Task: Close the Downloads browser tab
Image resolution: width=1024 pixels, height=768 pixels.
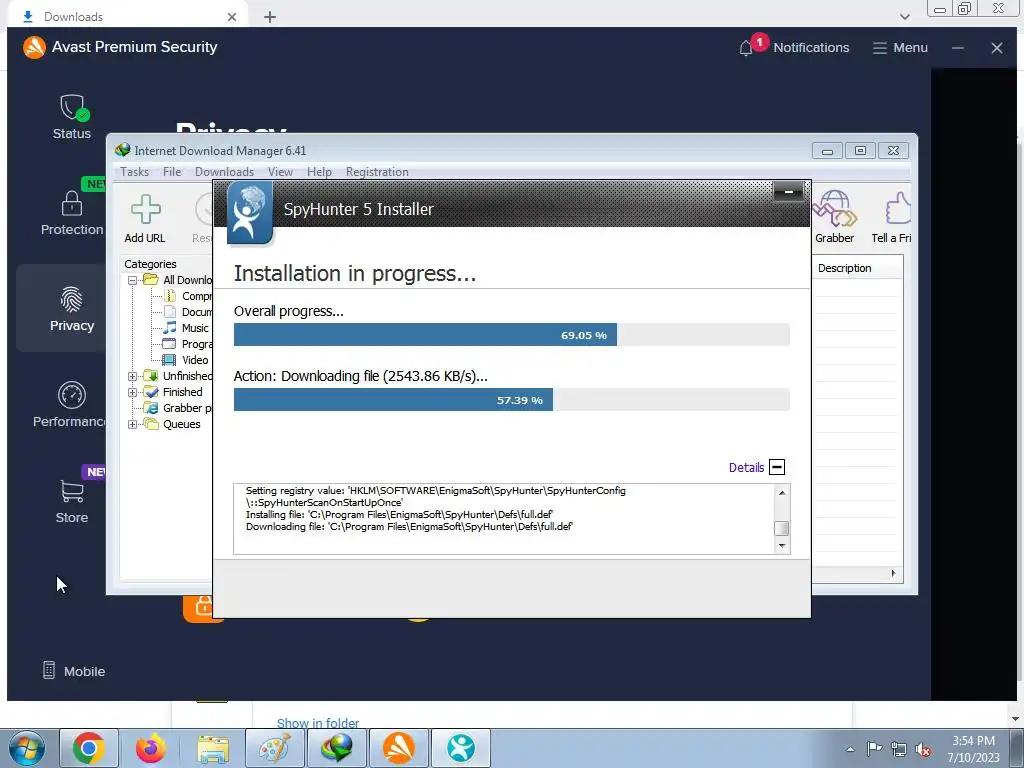Action: (232, 17)
